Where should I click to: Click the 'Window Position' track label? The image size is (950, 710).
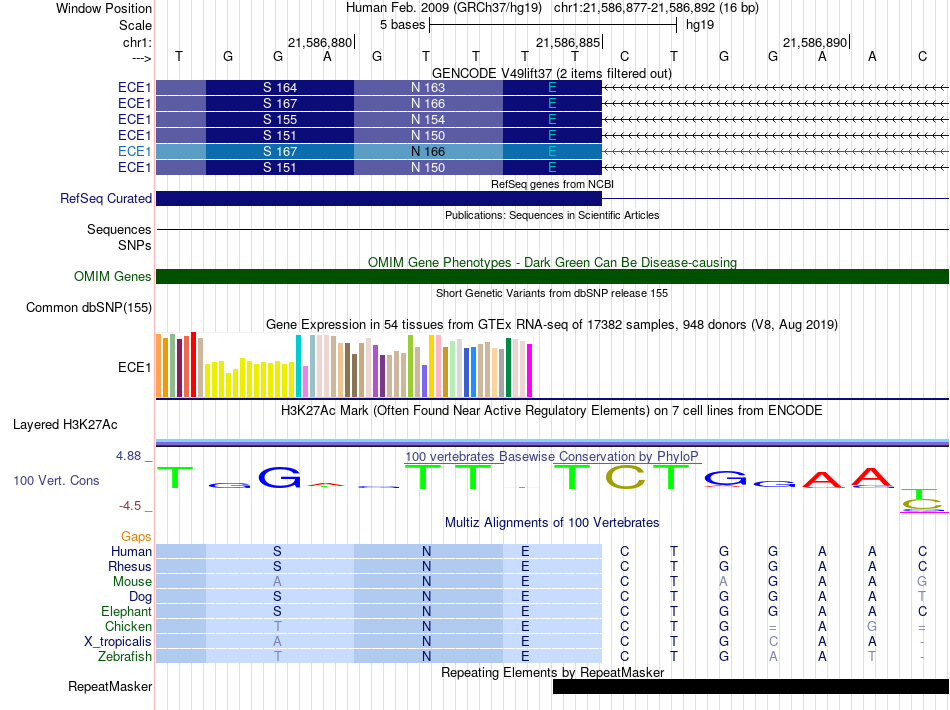(x=104, y=8)
